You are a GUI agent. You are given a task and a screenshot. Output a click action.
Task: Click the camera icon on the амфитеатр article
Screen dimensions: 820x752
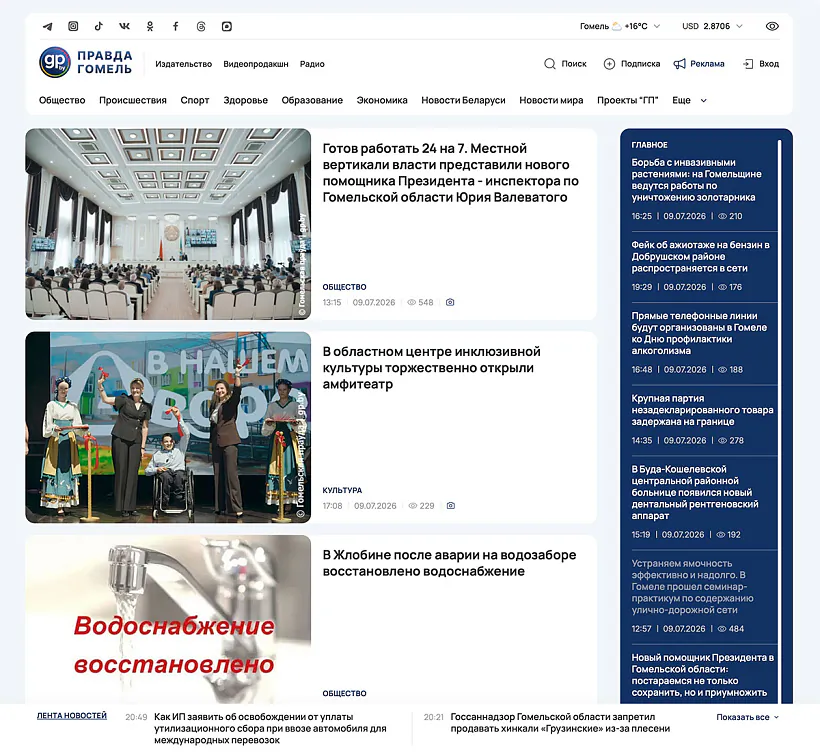[x=451, y=506]
